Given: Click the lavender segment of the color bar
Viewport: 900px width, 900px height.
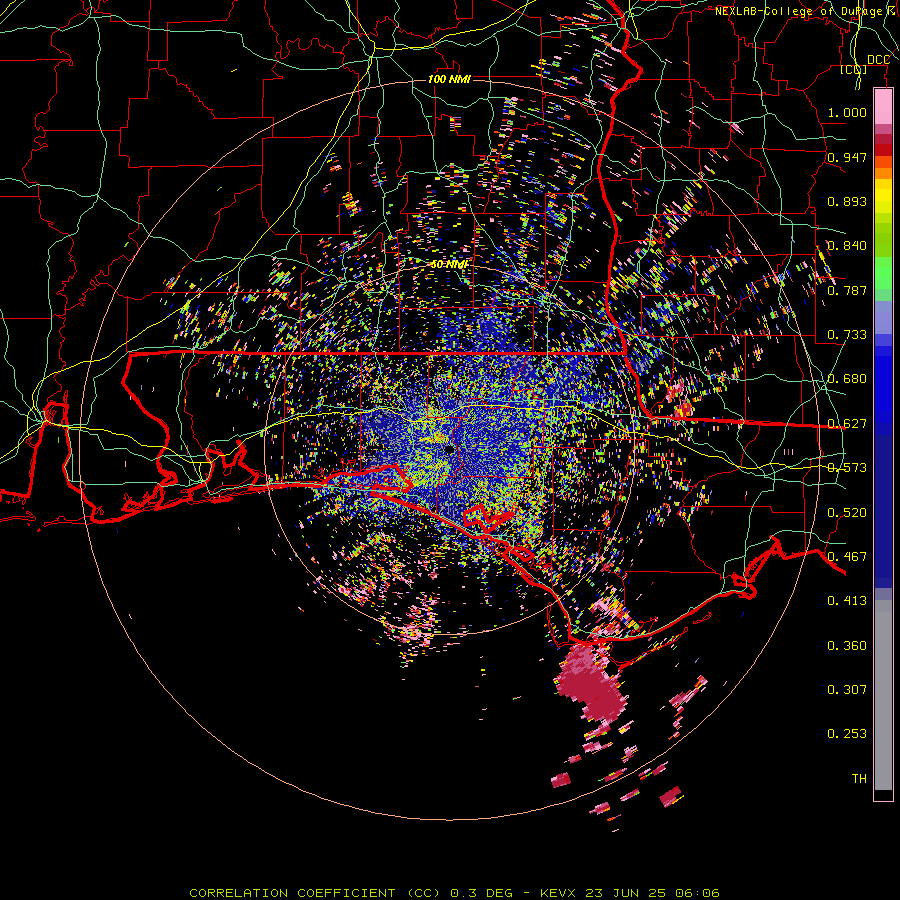Looking at the screenshot, I should click(883, 317).
